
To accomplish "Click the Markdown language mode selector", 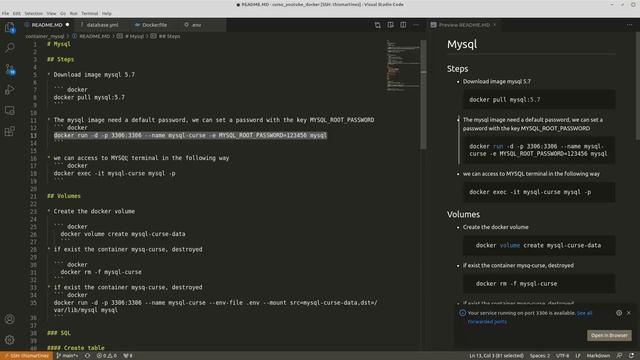I will coord(598,356).
